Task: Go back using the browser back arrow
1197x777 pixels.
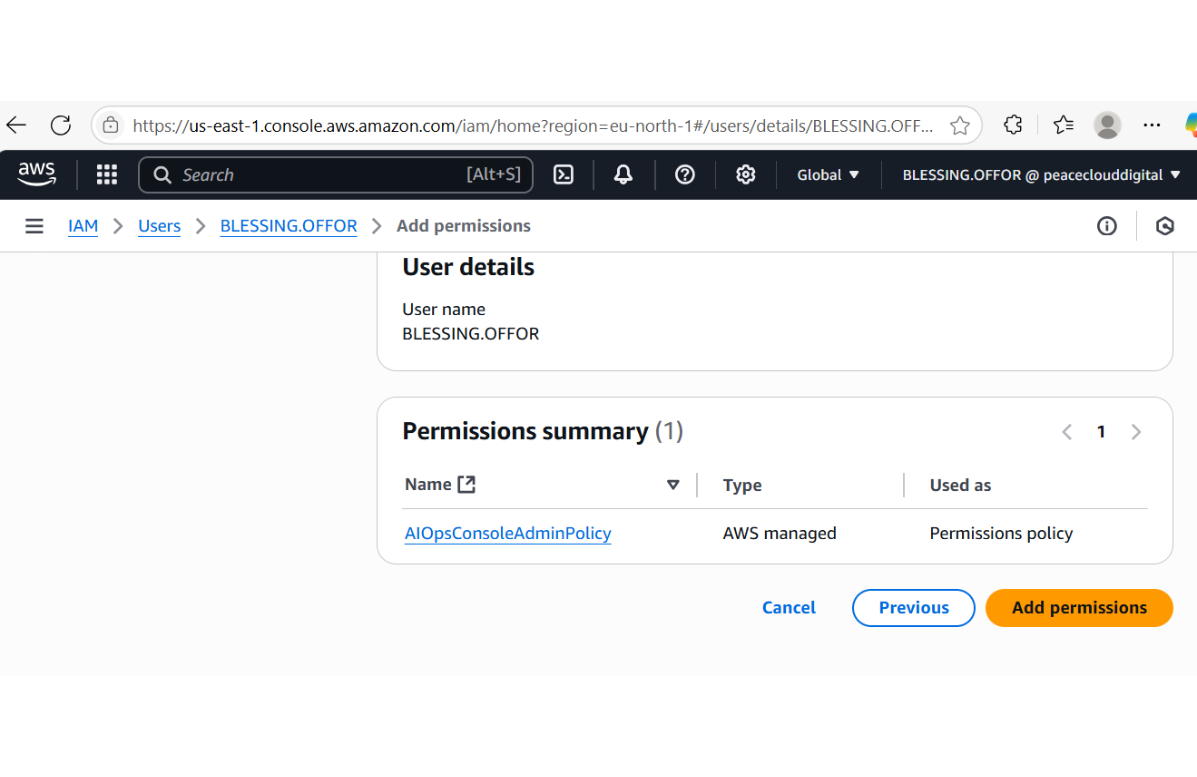Action: (x=16, y=125)
